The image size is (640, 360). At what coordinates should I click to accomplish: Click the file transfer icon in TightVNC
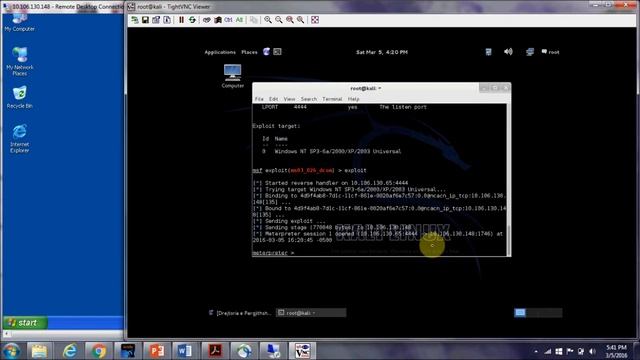[x=253, y=20]
